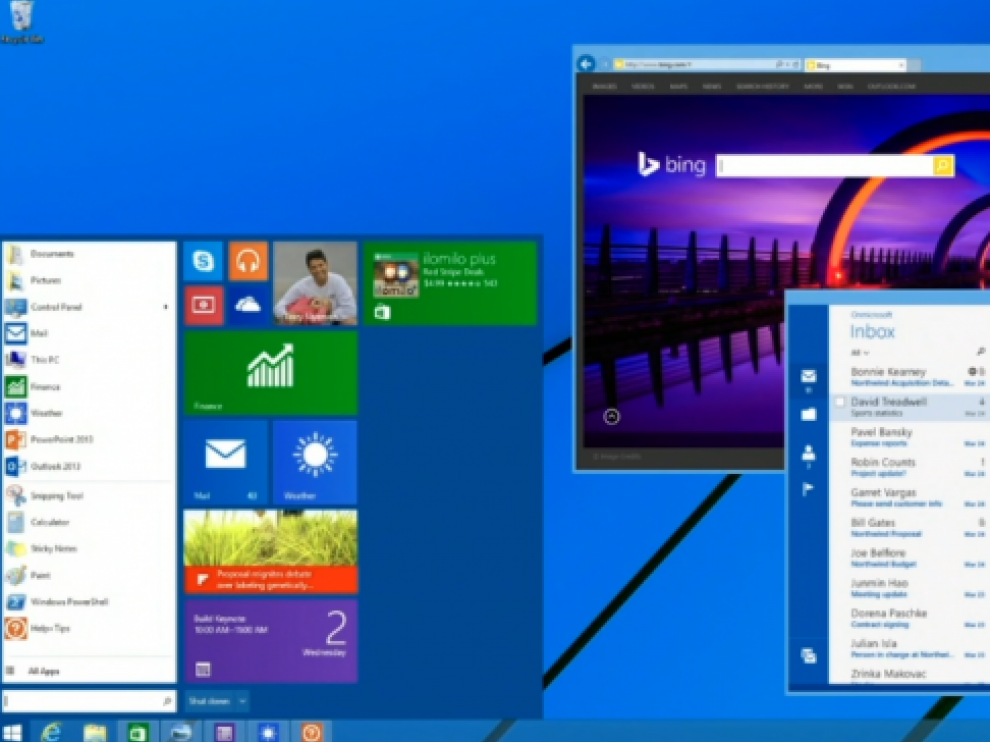Open SEARCH HISTORY in Bing nav bar

pyautogui.click(x=763, y=86)
